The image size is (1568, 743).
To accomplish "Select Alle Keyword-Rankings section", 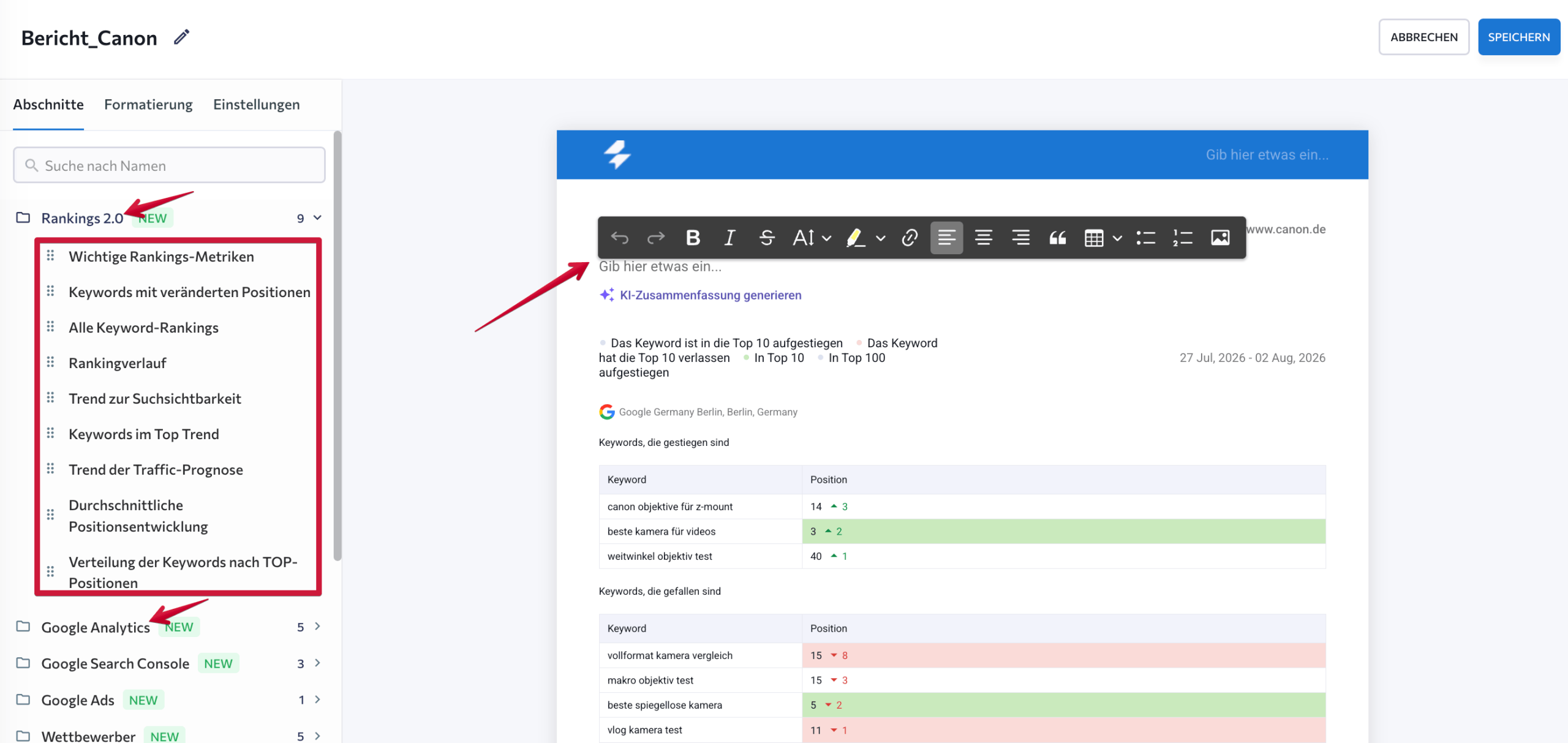I will (x=143, y=327).
